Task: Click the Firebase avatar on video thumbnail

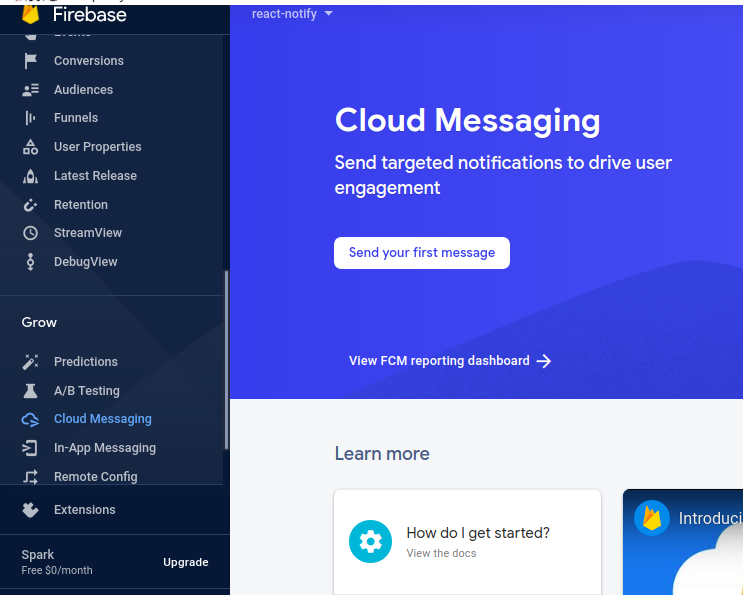Action: click(x=652, y=518)
